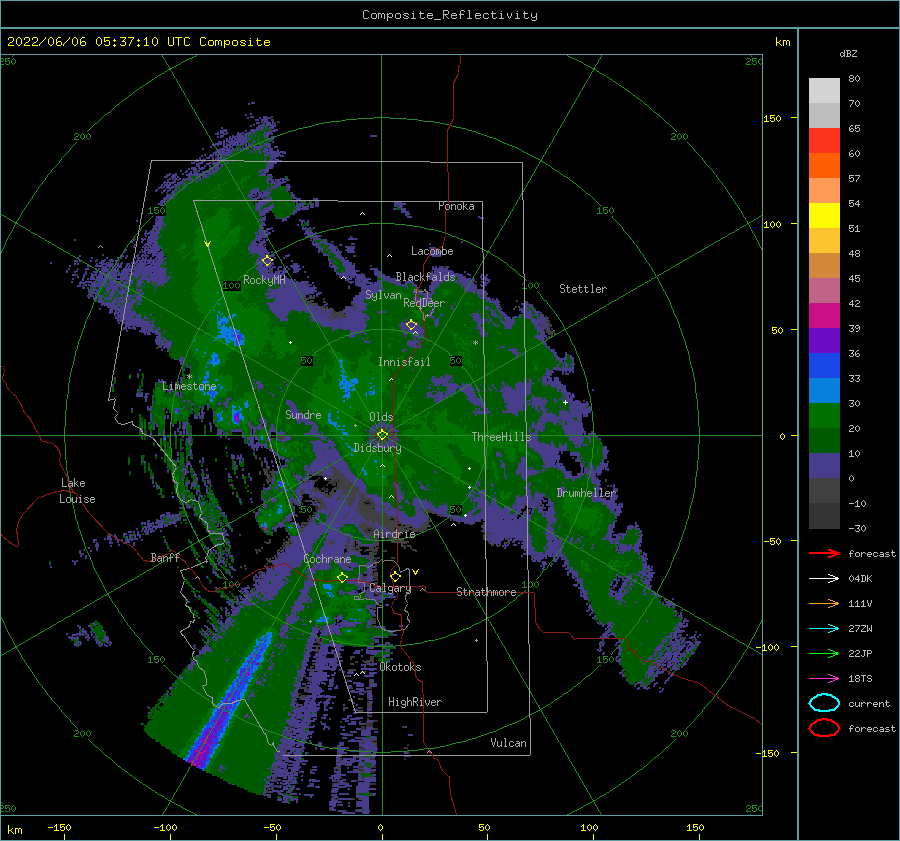Click the Banff label

pos(165,557)
